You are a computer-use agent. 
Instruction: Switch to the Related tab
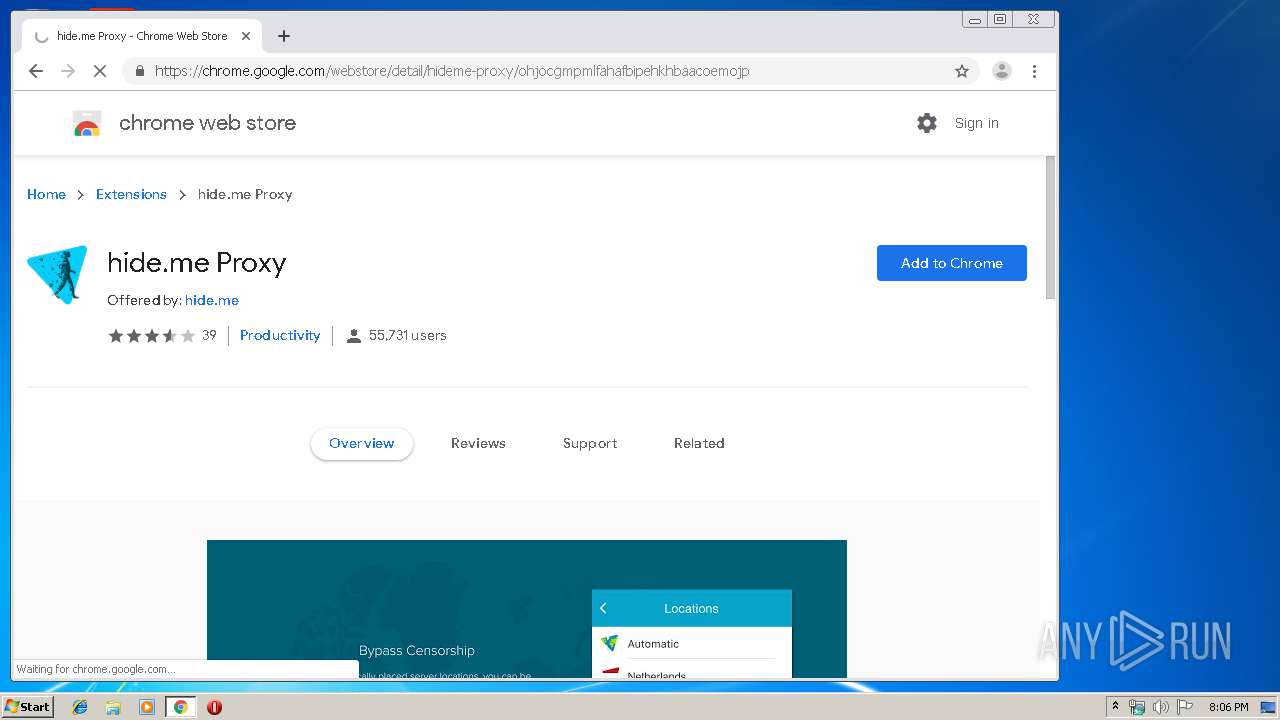click(x=699, y=443)
